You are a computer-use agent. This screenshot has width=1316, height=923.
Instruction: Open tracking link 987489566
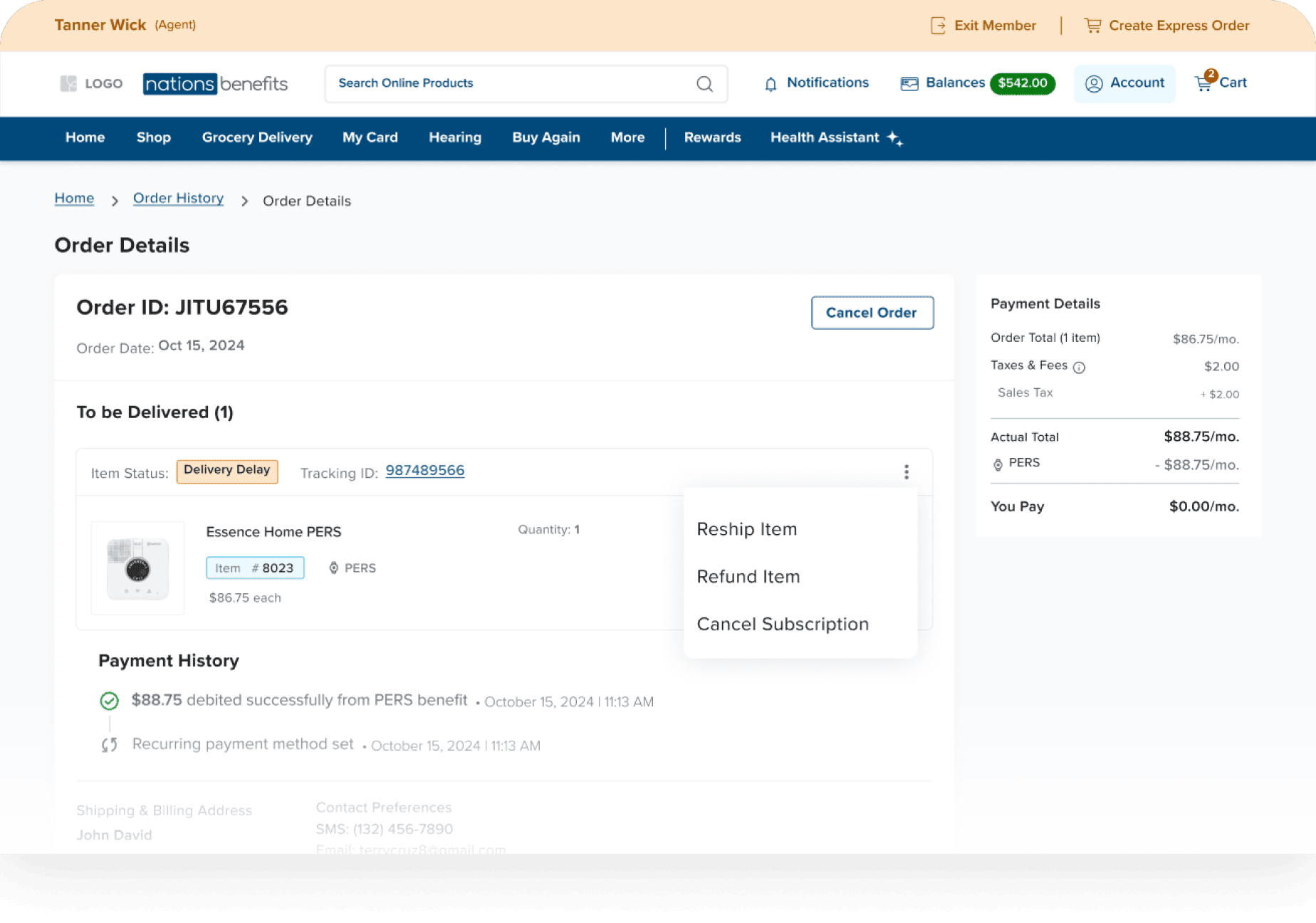point(424,471)
